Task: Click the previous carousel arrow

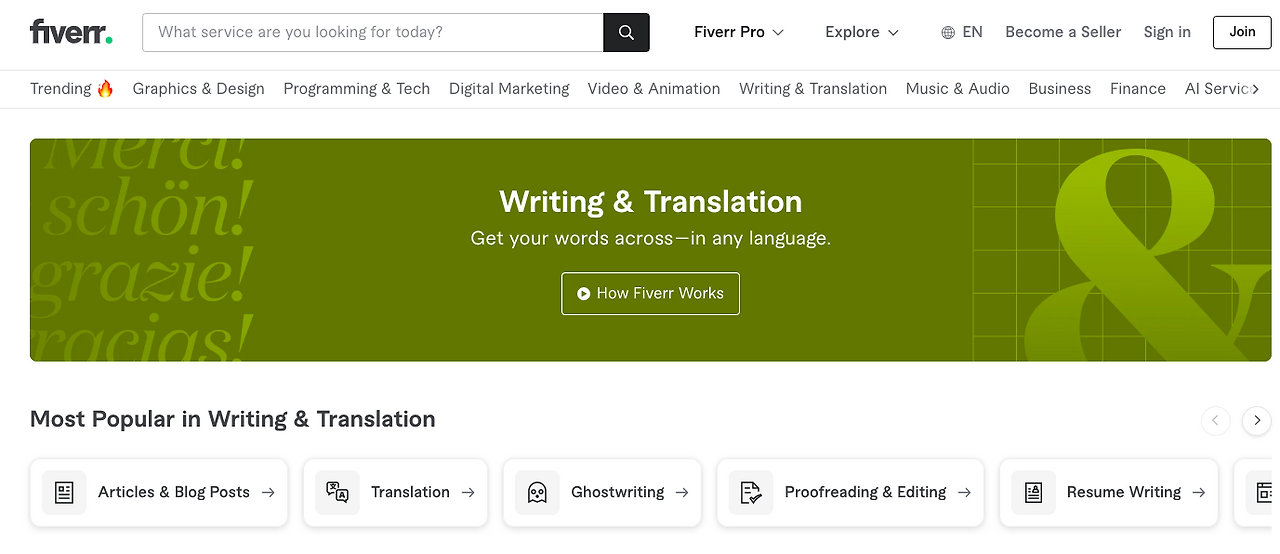Action: tap(1215, 420)
